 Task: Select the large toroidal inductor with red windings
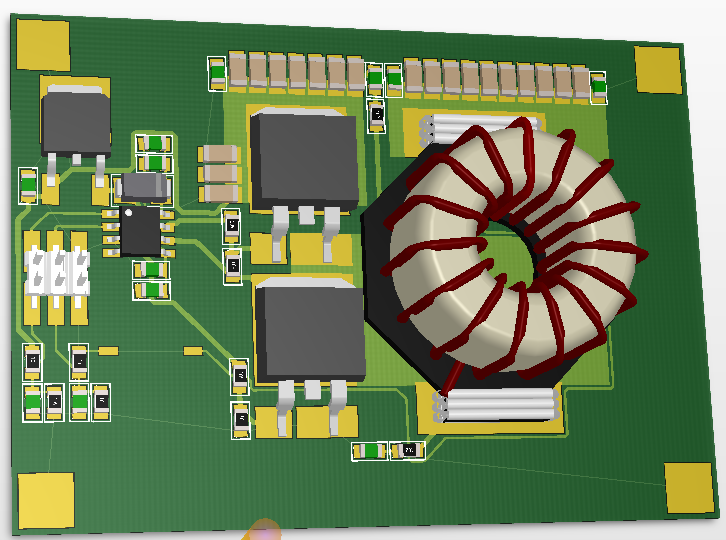514,250
